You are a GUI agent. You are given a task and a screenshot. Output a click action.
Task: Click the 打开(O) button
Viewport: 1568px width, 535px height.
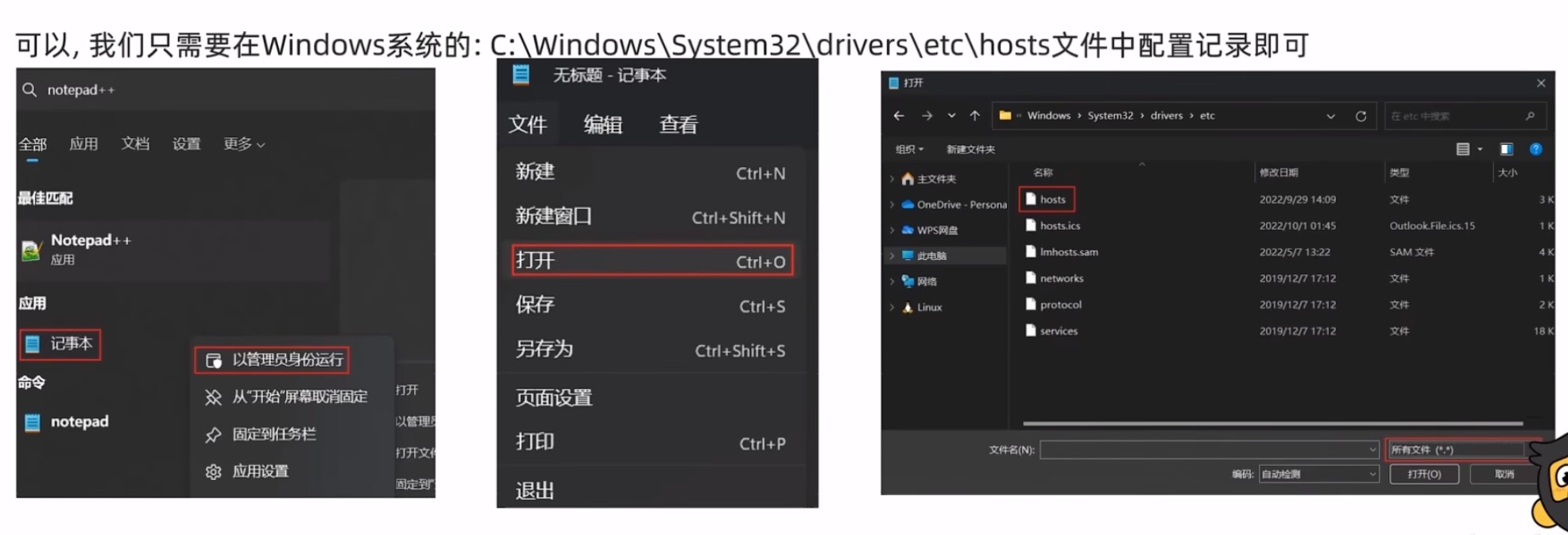click(1424, 475)
